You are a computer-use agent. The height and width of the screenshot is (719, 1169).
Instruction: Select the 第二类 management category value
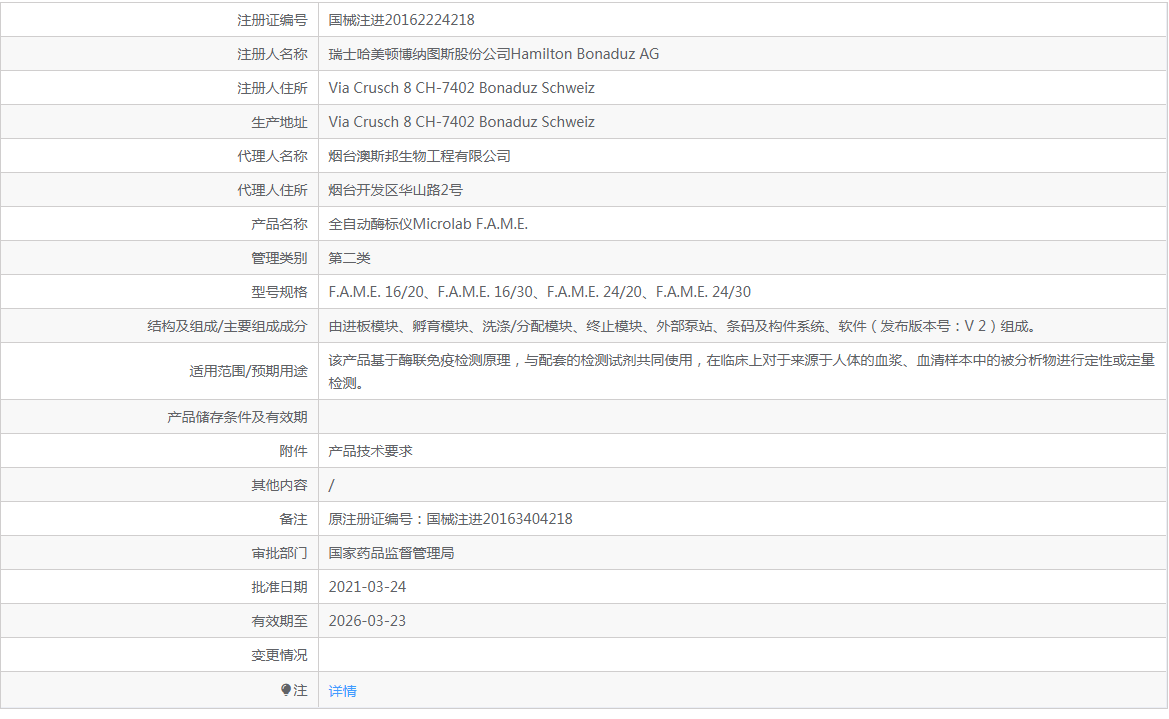coord(349,258)
